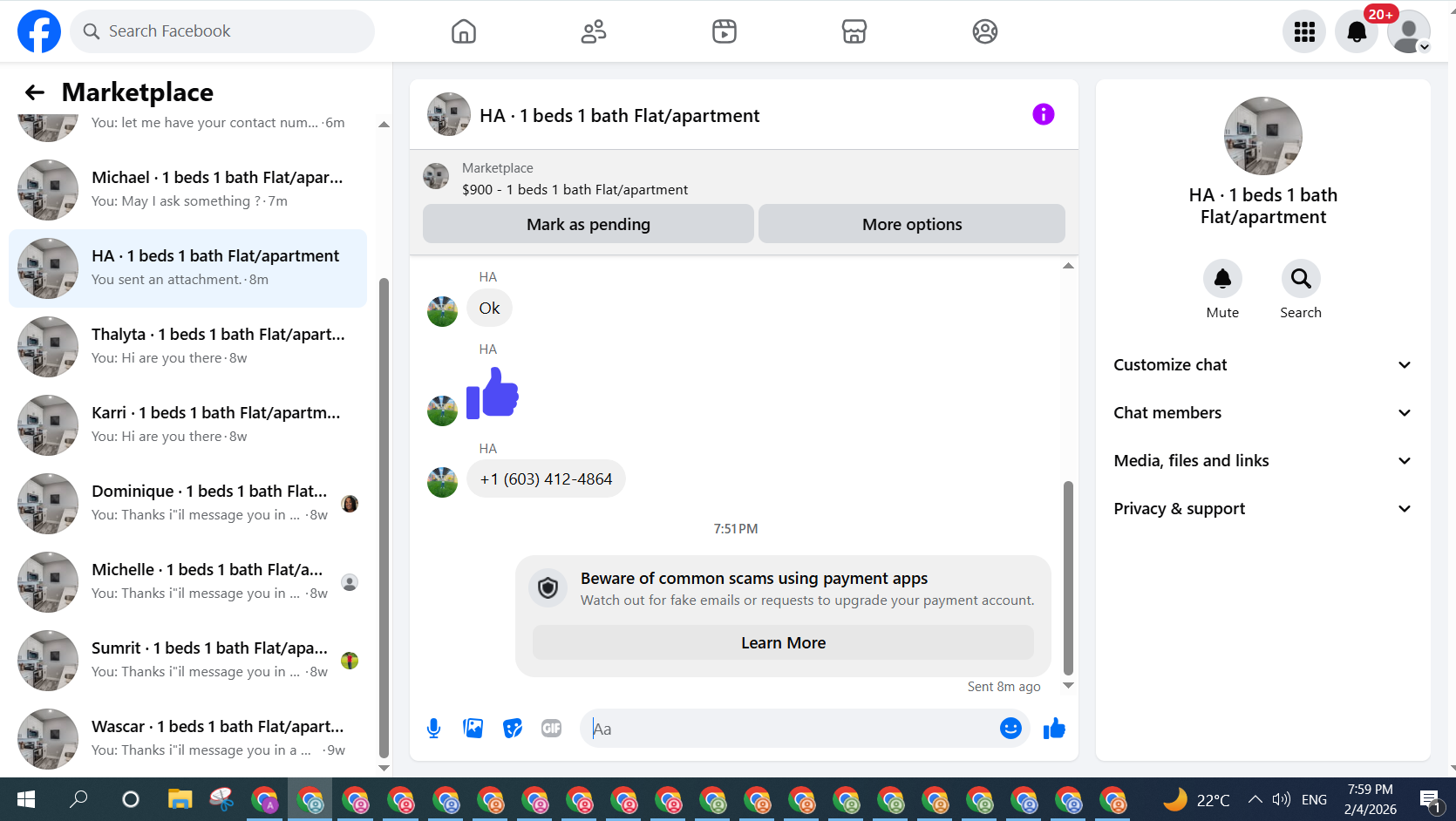Open the Friends icon in top navigation
Image resolution: width=1456 pixels, height=821 pixels.
[x=594, y=31]
